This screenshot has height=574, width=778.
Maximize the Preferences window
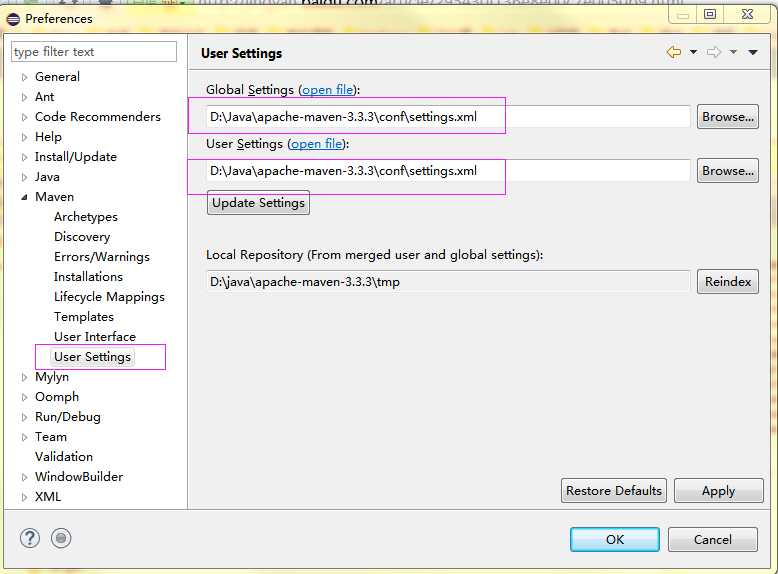coord(710,14)
